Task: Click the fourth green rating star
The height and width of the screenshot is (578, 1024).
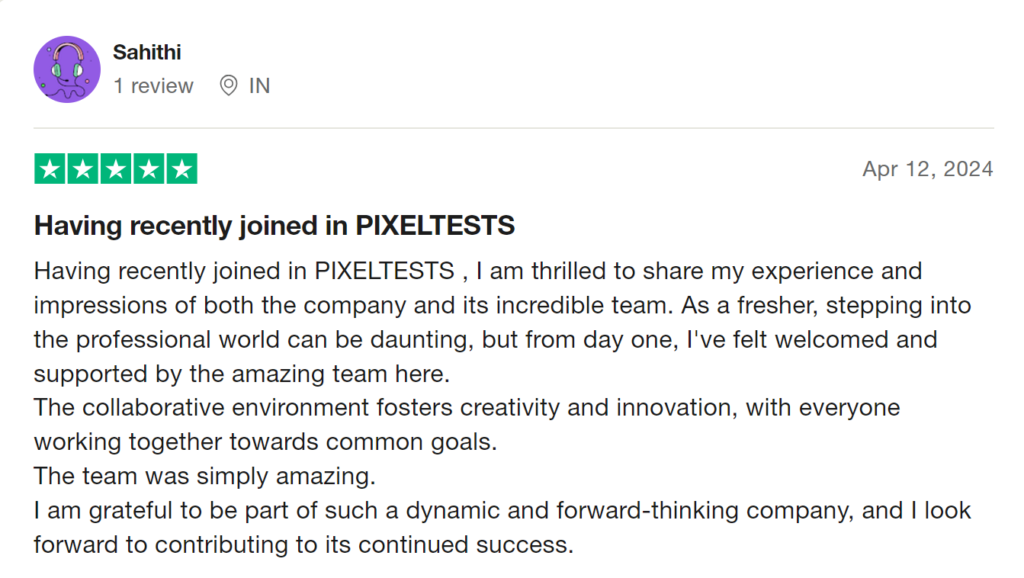Action: 149,169
